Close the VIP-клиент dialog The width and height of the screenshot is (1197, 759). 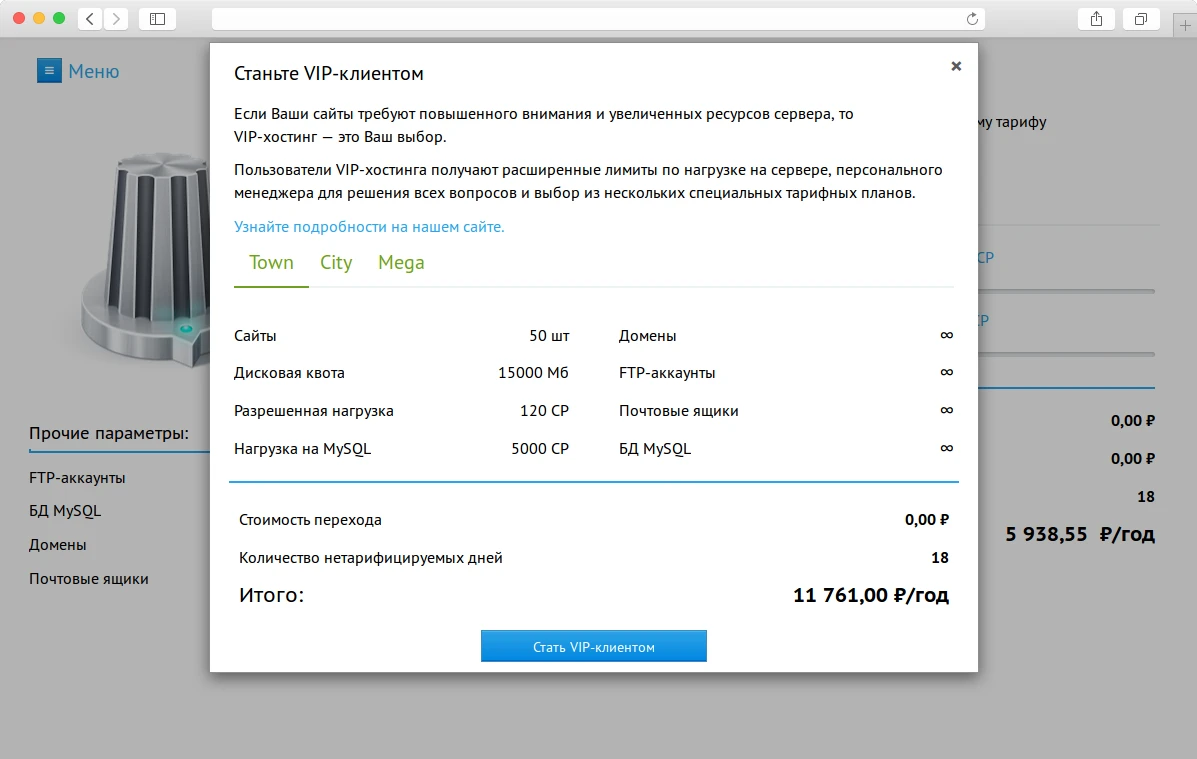click(956, 65)
